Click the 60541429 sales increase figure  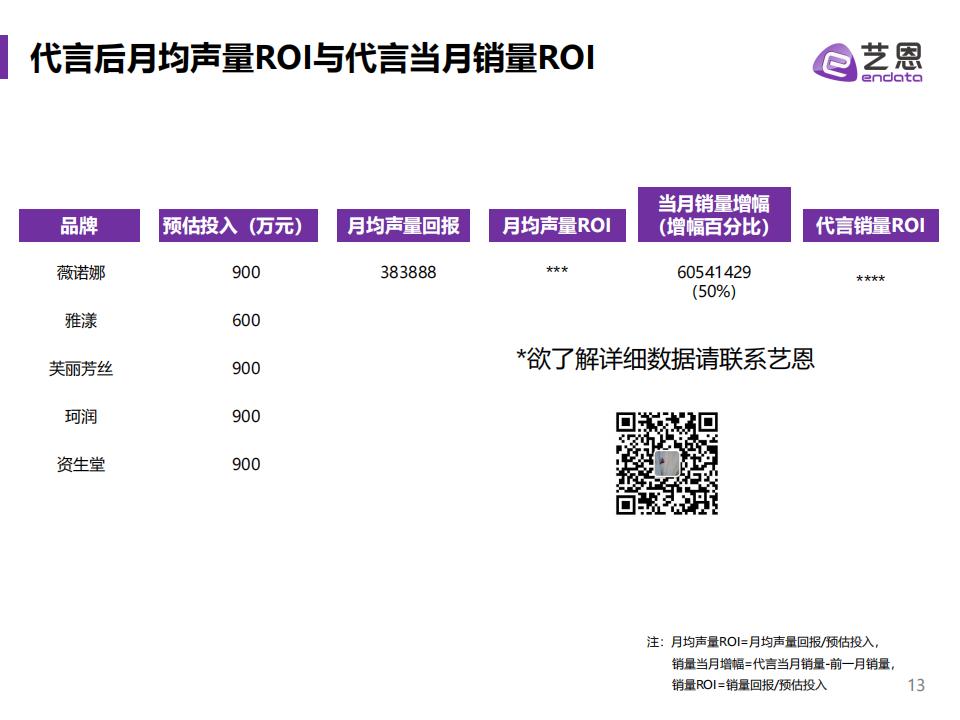click(x=714, y=272)
